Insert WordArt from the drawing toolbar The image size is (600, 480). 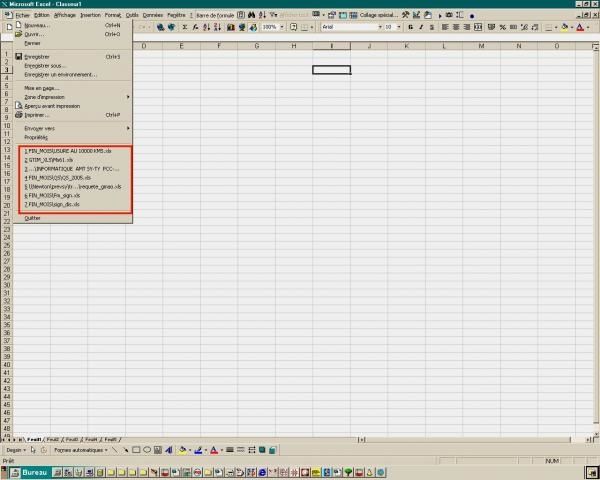coord(169,450)
